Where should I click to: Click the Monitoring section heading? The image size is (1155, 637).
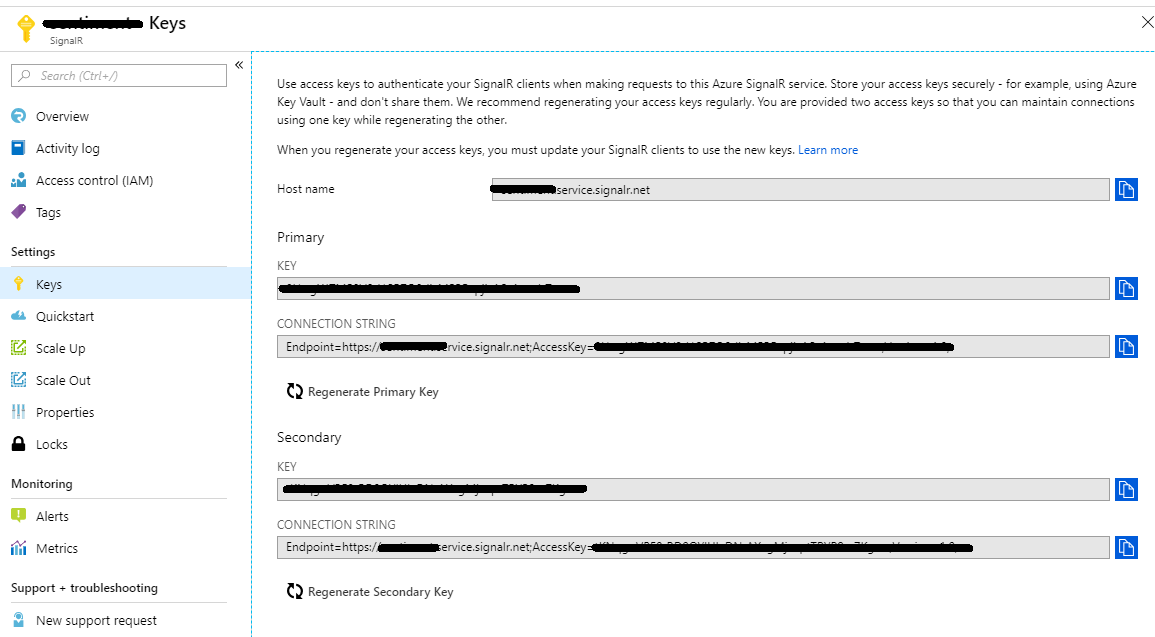point(42,484)
